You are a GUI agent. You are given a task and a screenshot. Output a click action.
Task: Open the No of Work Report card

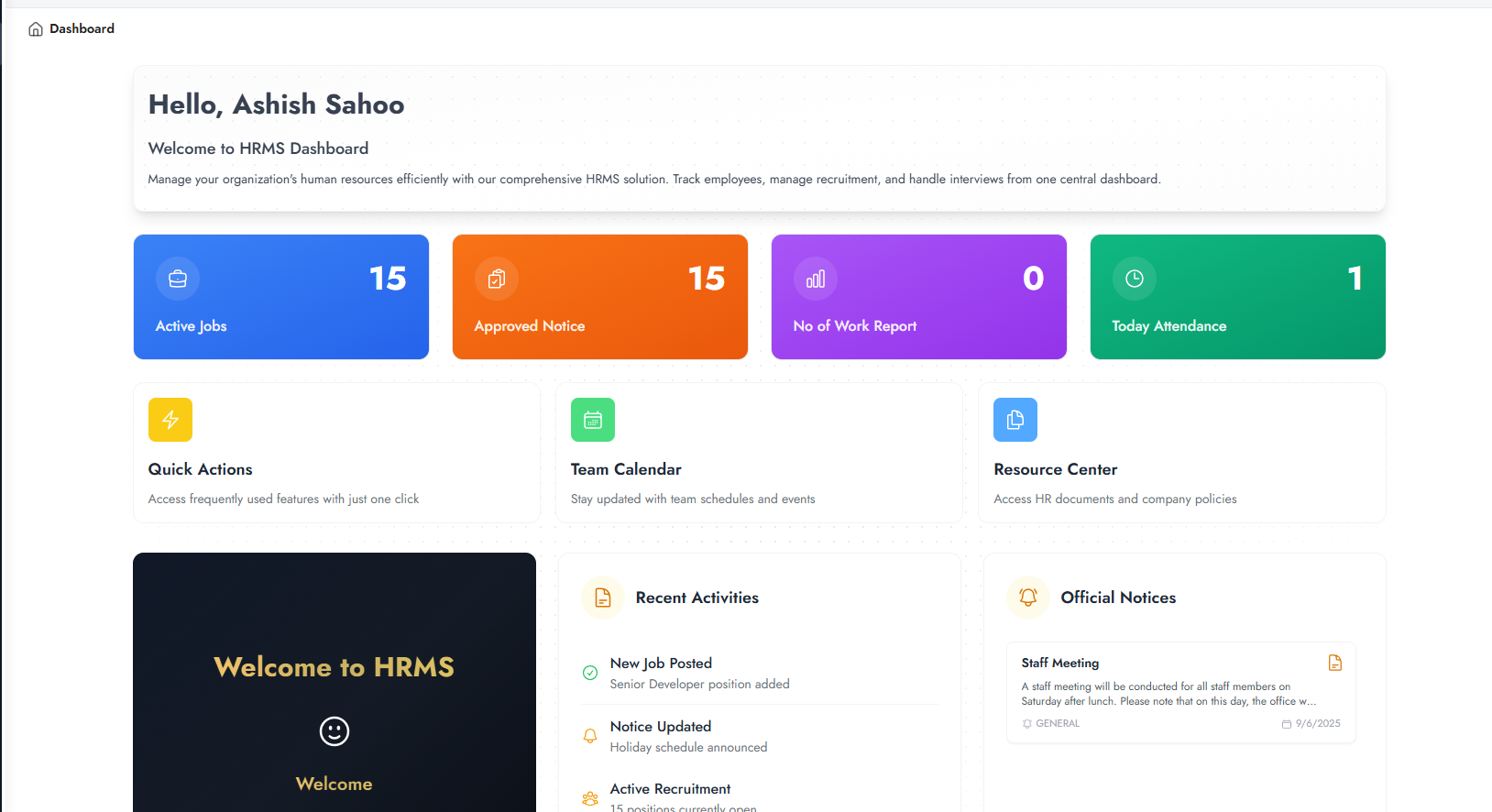919,297
